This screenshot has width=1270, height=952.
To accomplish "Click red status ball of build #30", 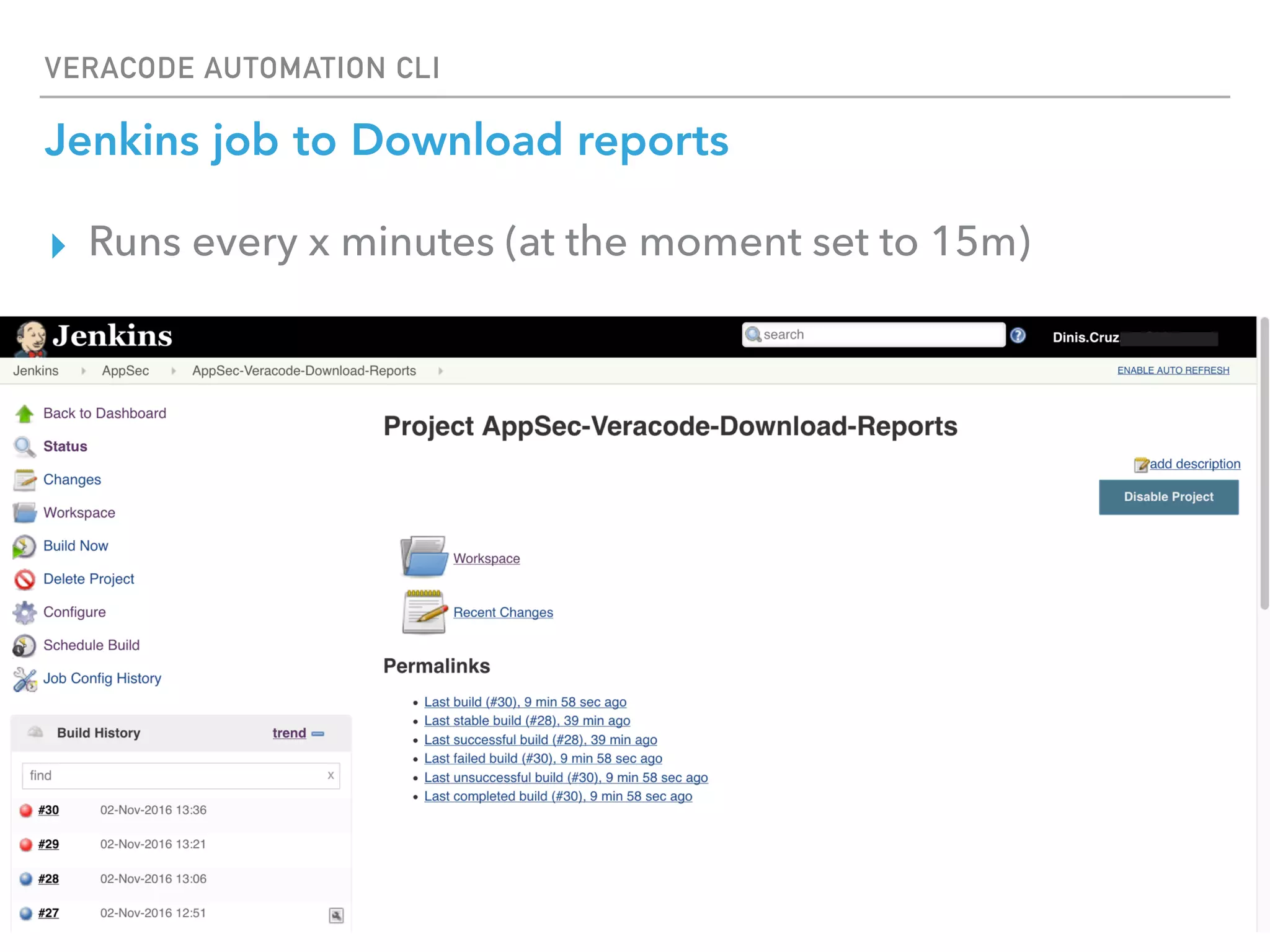I will tap(25, 810).
